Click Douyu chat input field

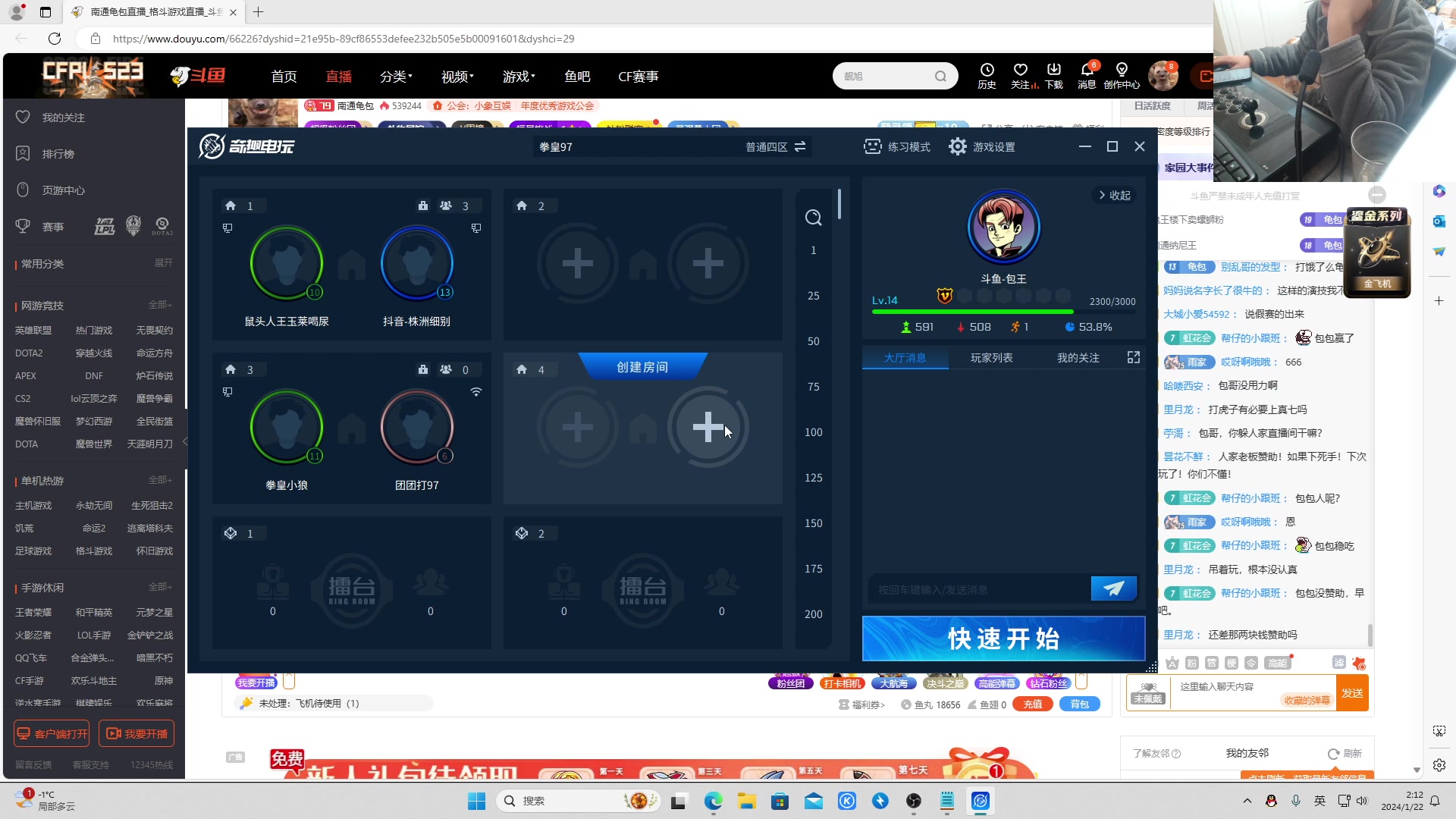click(x=1253, y=693)
